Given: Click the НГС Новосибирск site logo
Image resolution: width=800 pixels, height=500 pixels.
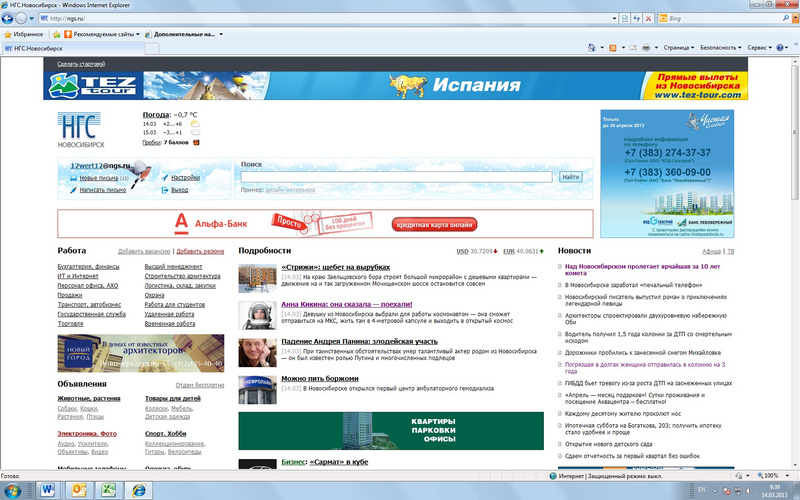Looking at the screenshot, I should click(x=81, y=130).
